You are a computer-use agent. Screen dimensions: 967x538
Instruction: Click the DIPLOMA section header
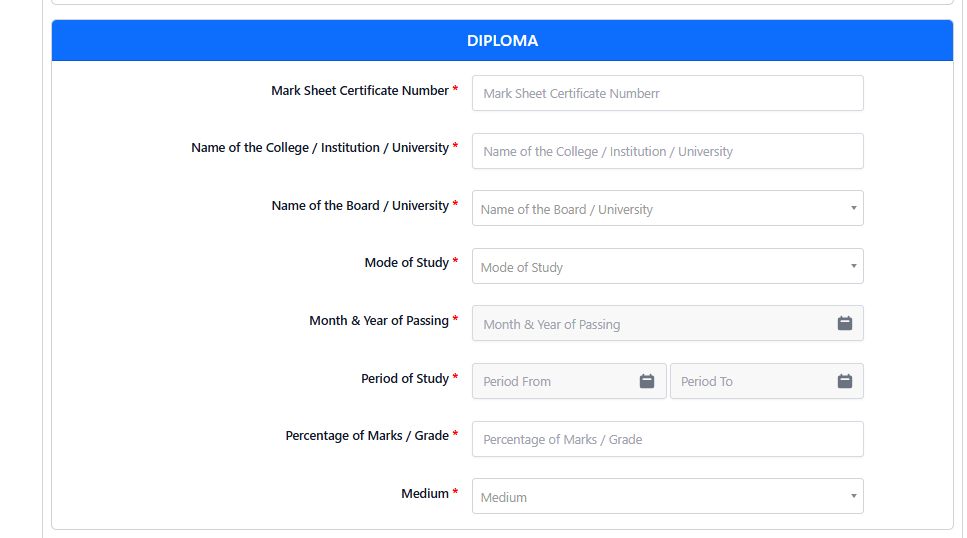tap(502, 41)
